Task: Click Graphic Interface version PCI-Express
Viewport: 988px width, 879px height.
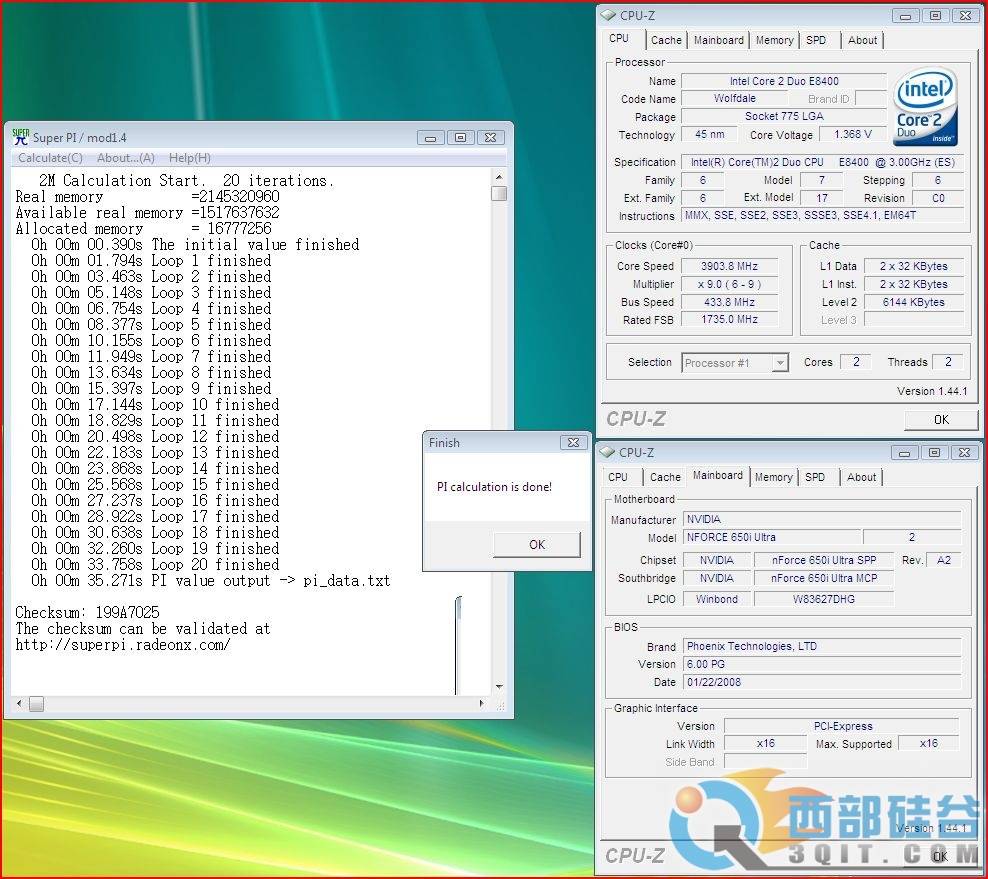Action: pyautogui.click(x=842, y=727)
